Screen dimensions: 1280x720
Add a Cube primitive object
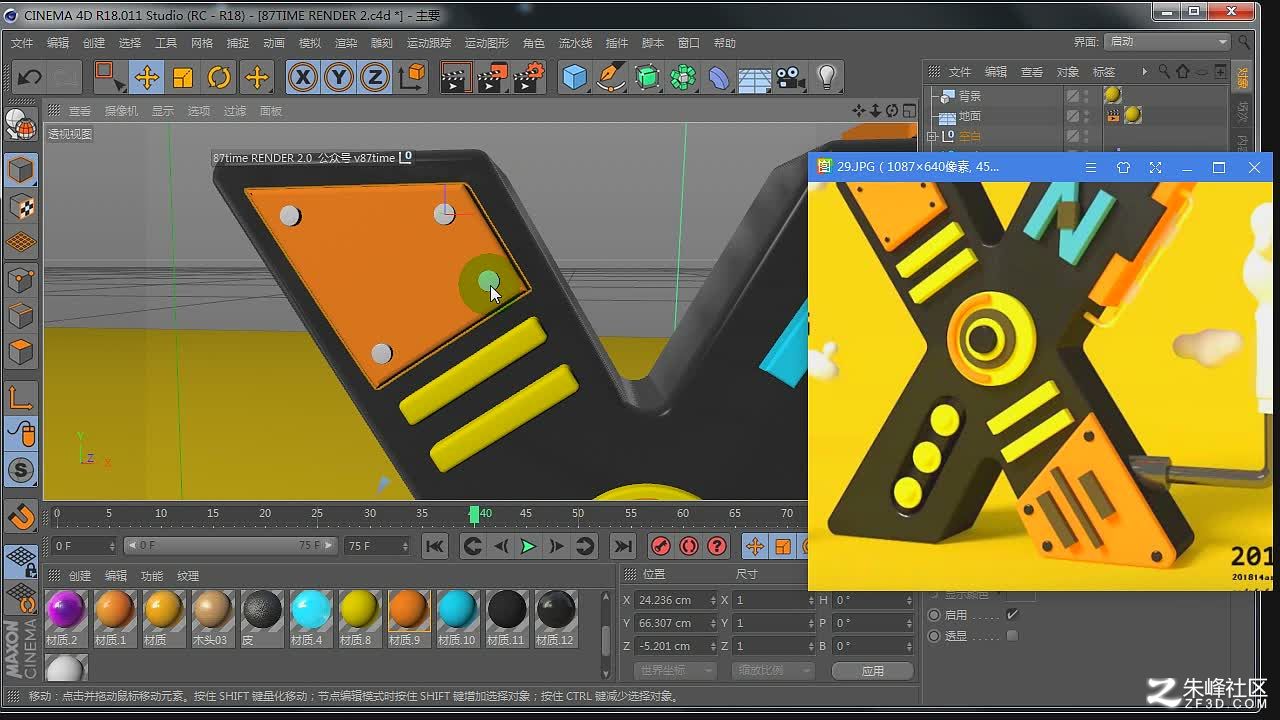coord(574,77)
